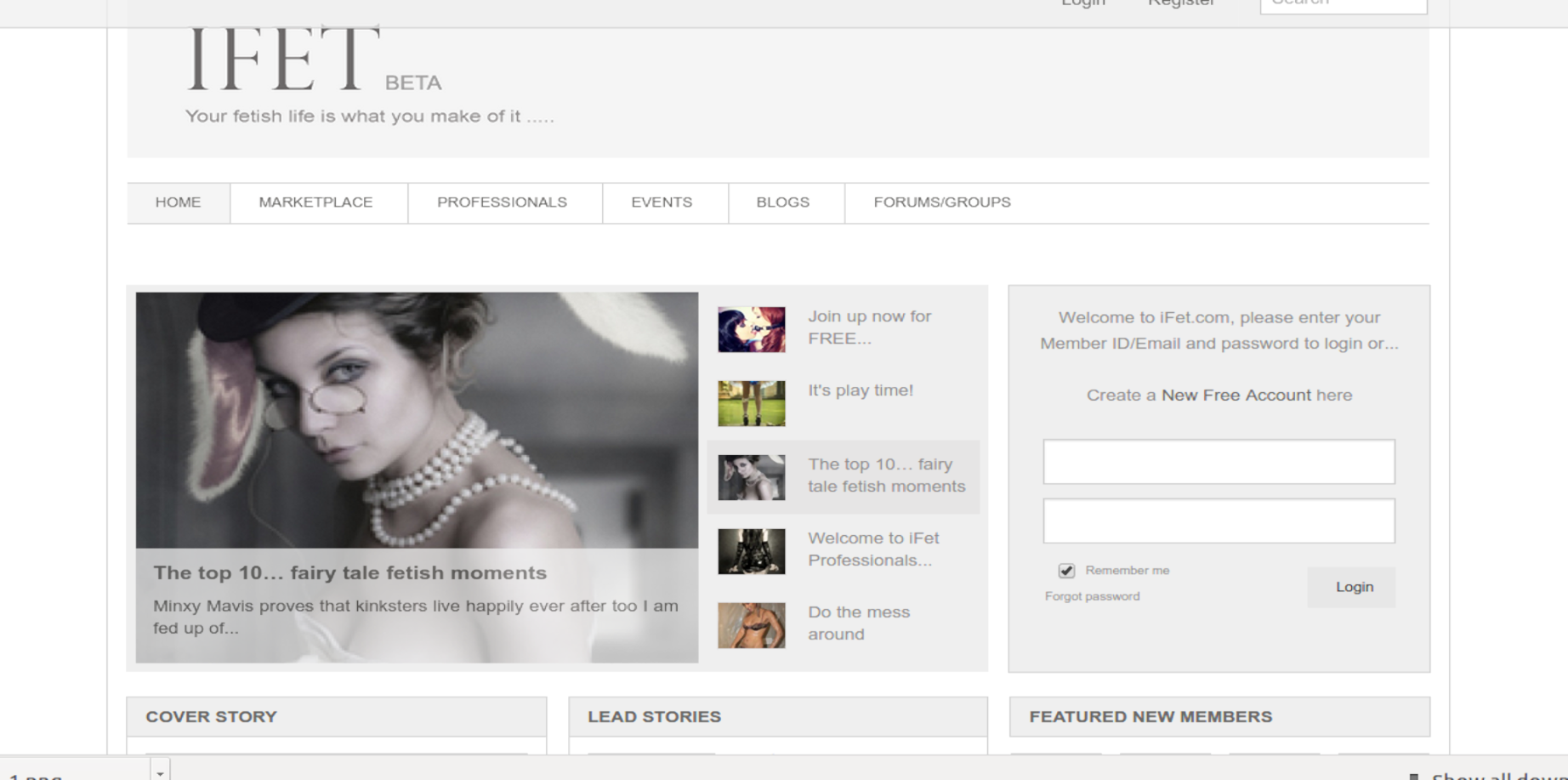Viewport: 1568px width, 780px height.
Task: Go to the PROFESSIONALS section
Action: pyautogui.click(x=502, y=202)
